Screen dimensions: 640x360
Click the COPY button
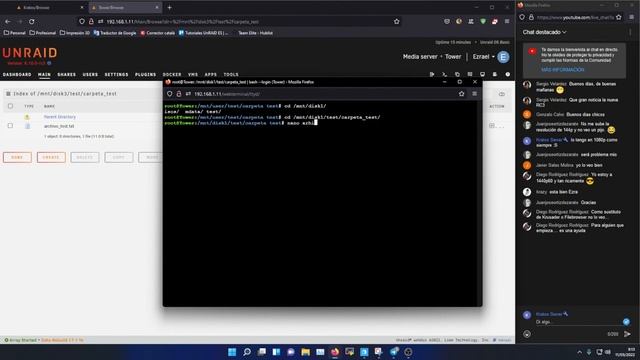118,157
